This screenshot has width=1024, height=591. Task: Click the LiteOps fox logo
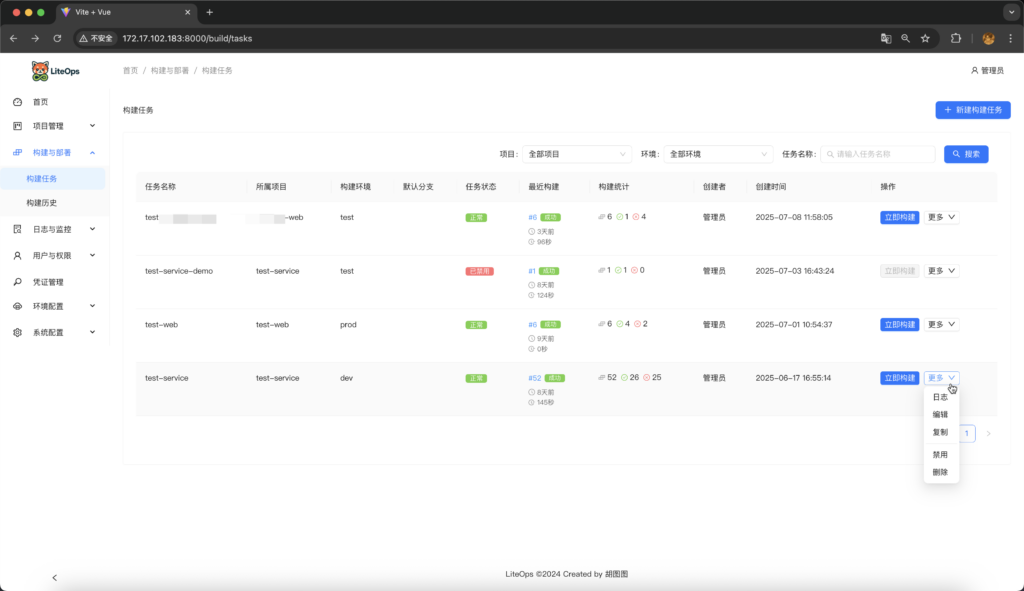[x=40, y=71]
